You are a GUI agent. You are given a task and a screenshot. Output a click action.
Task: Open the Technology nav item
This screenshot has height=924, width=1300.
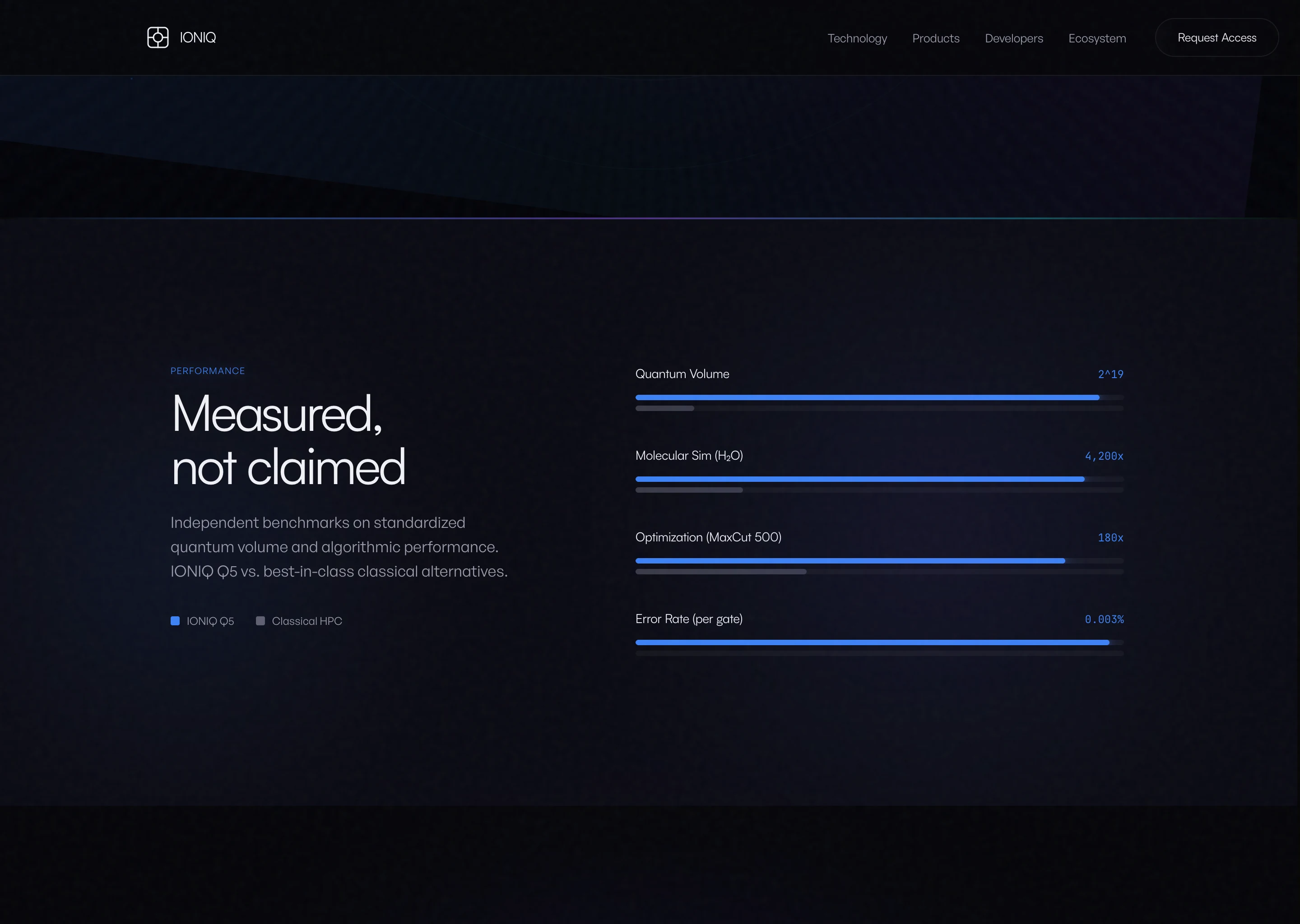point(857,38)
